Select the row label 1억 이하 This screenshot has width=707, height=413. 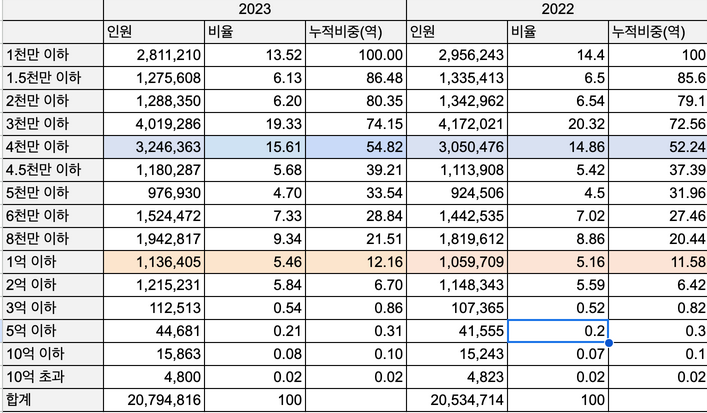tap(53, 262)
